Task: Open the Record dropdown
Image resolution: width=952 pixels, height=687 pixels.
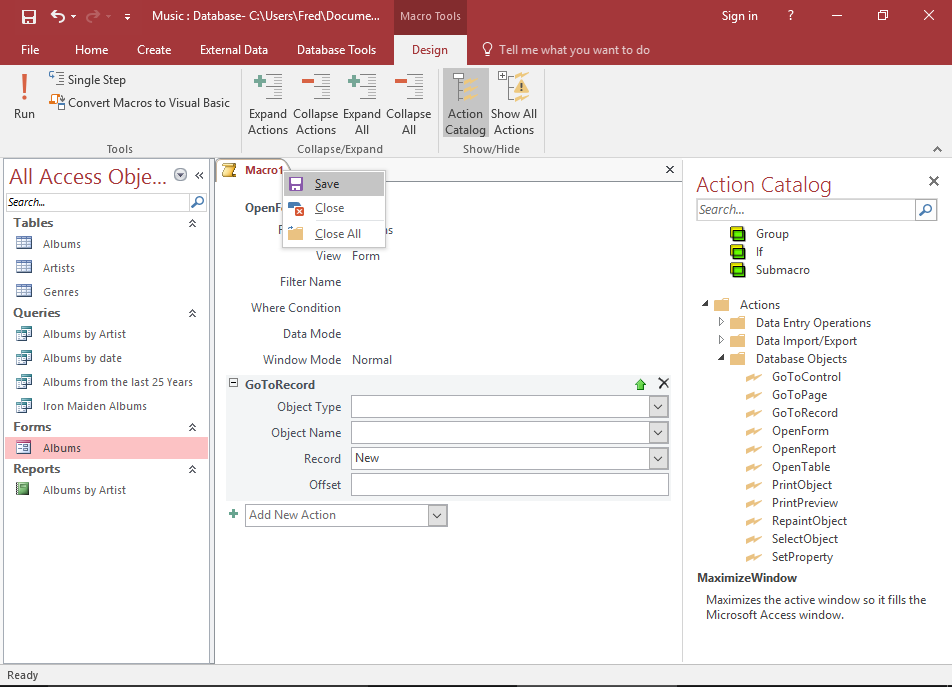Action: click(658, 459)
